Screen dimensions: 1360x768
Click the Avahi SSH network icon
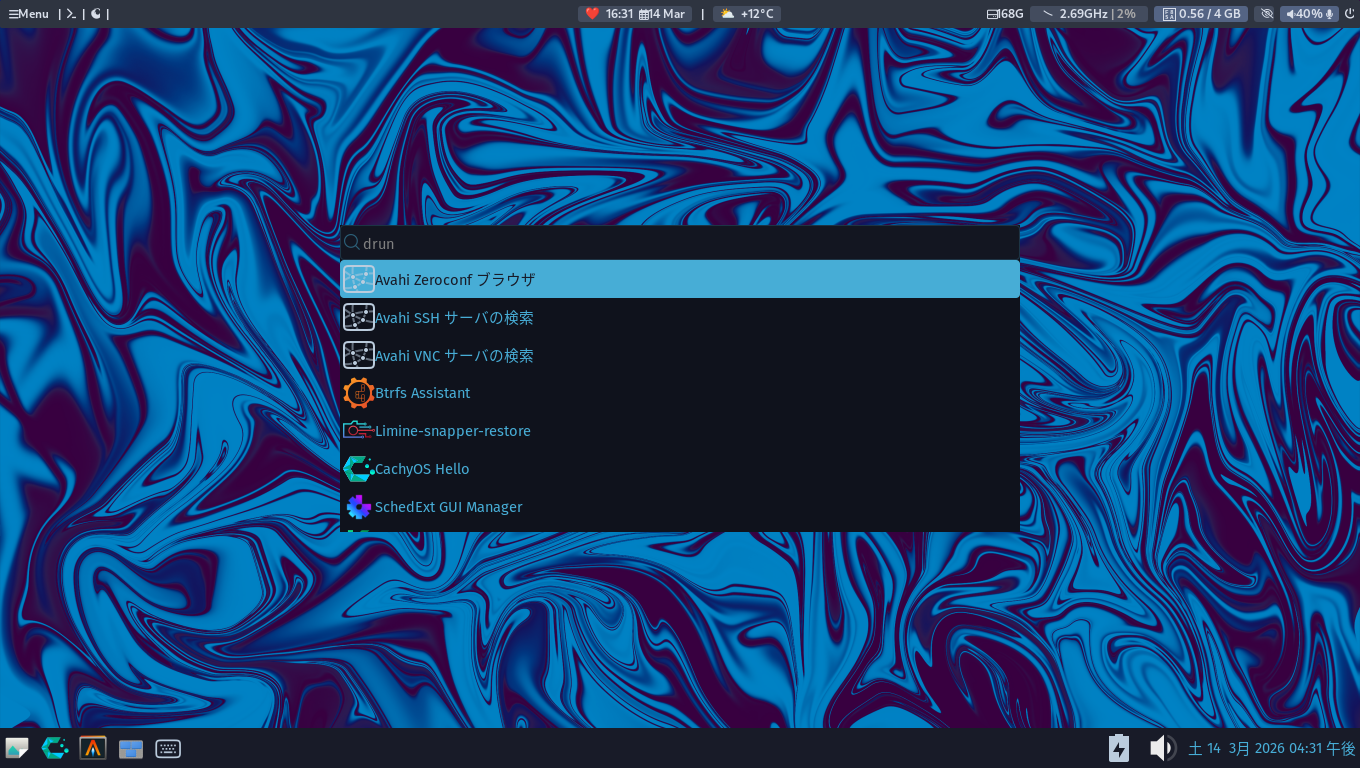click(x=358, y=317)
